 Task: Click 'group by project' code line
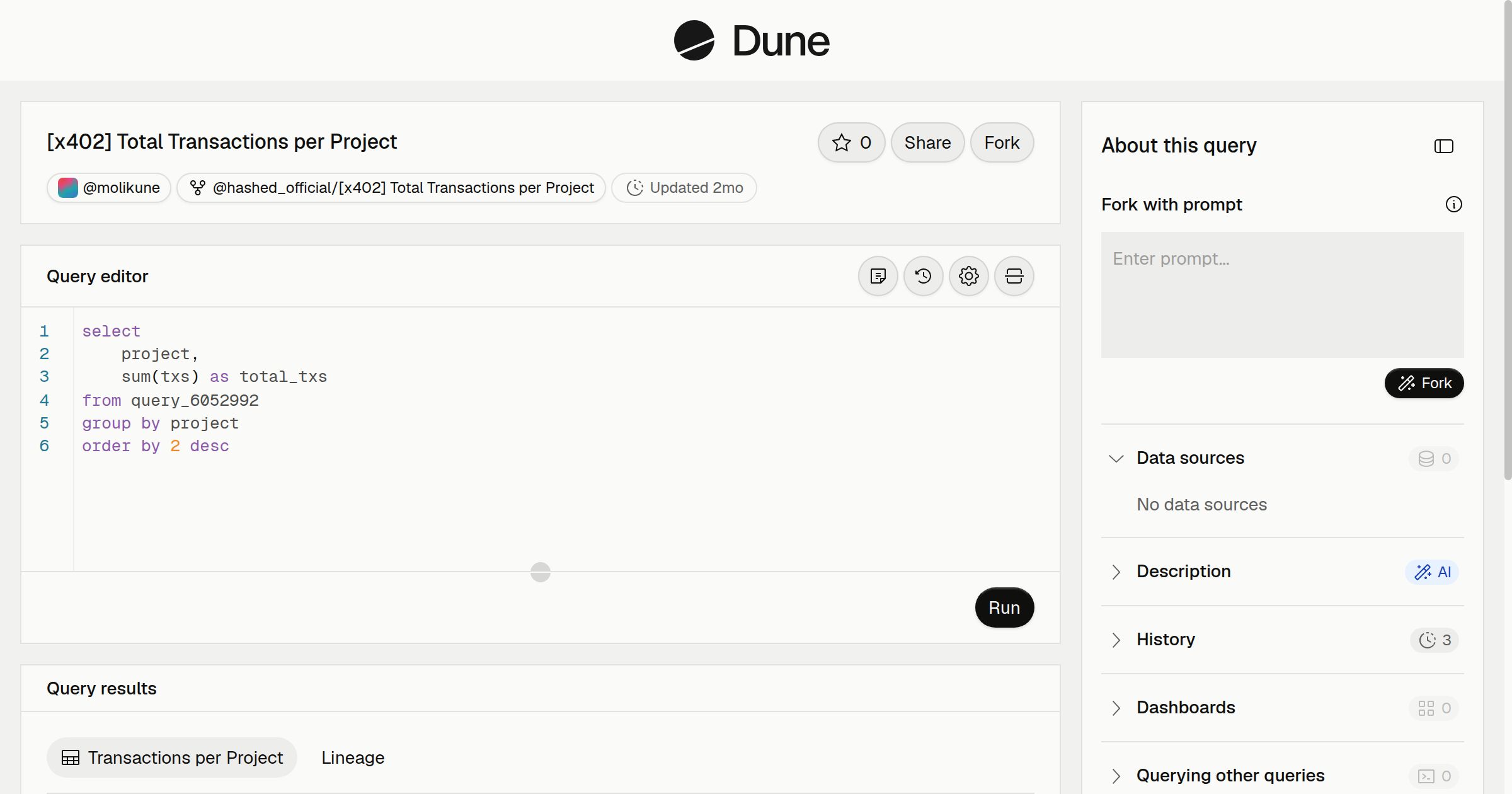point(160,423)
